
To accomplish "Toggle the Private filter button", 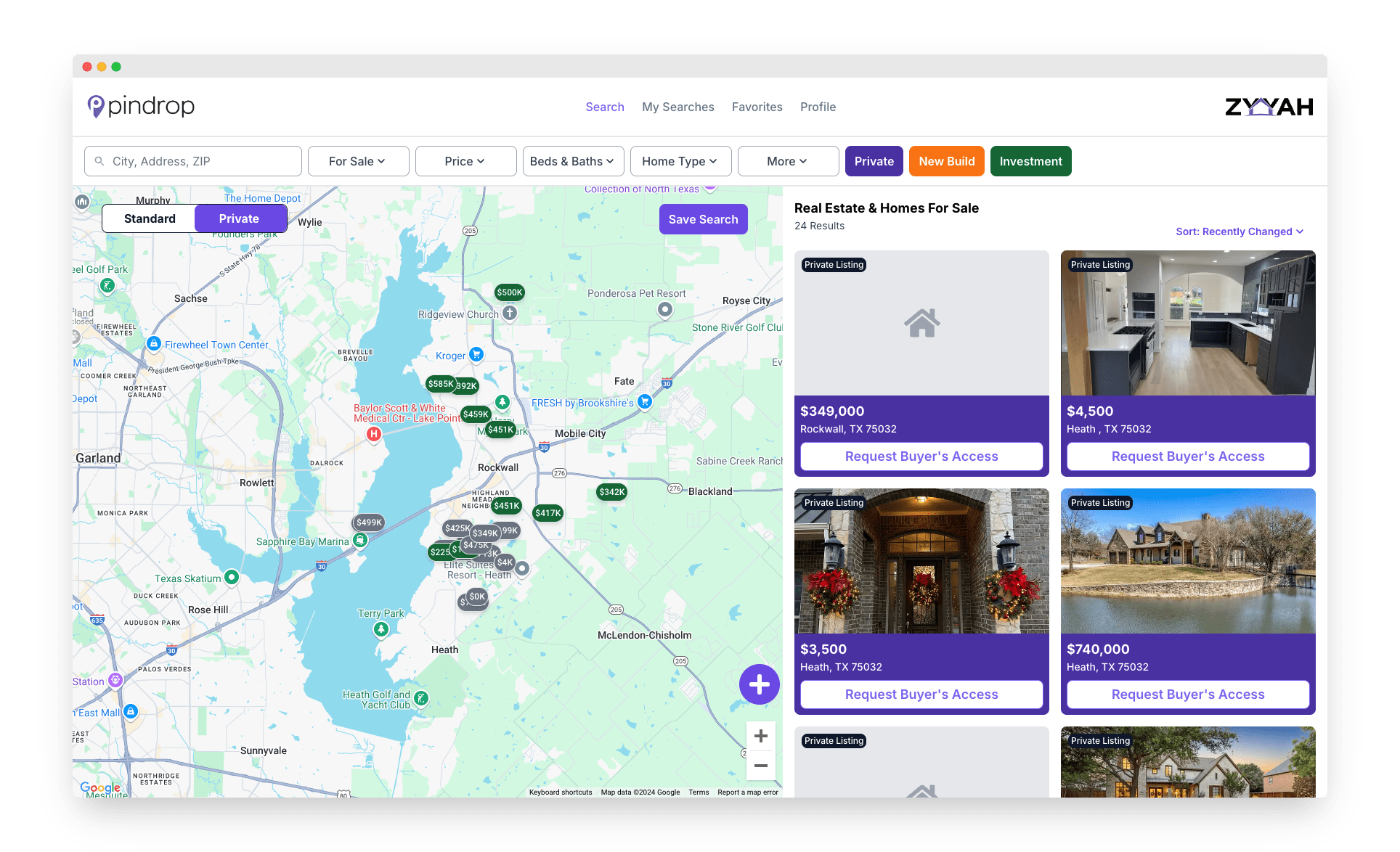I will (x=874, y=161).
